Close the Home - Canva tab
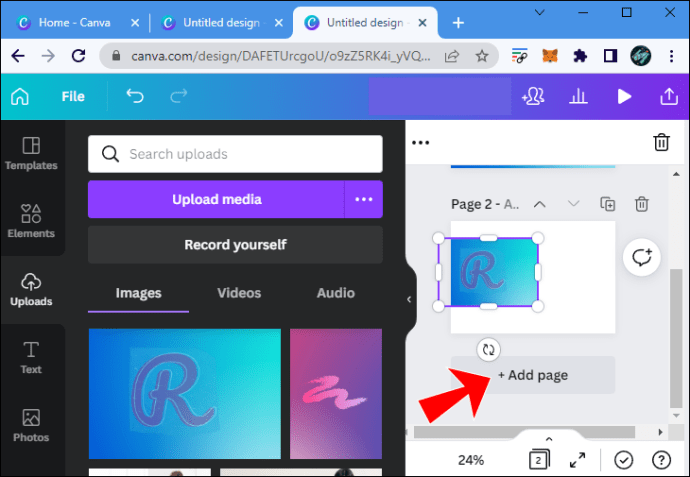Viewport: 690px width, 477px height. [135, 22]
